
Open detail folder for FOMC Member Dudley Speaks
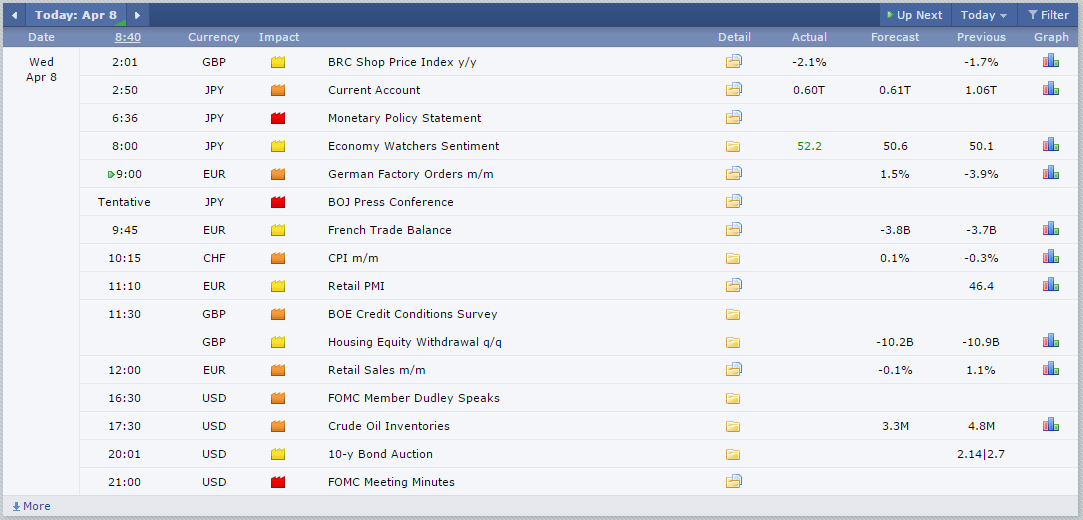click(734, 398)
